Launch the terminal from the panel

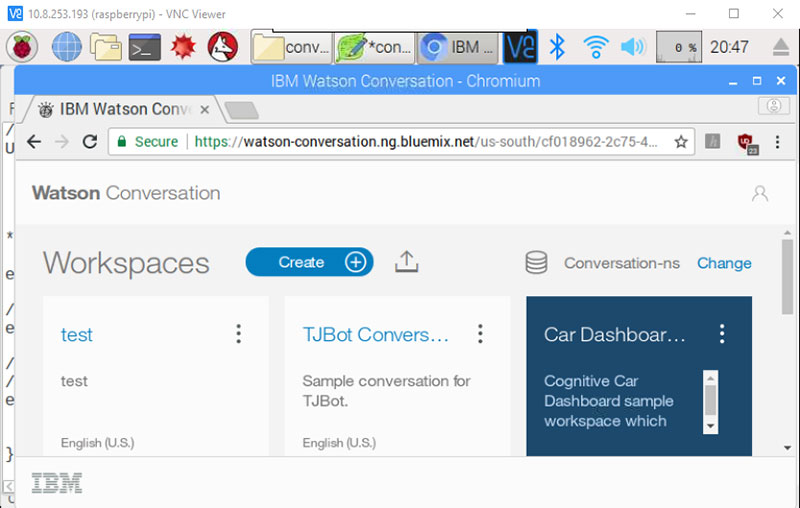pos(145,47)
